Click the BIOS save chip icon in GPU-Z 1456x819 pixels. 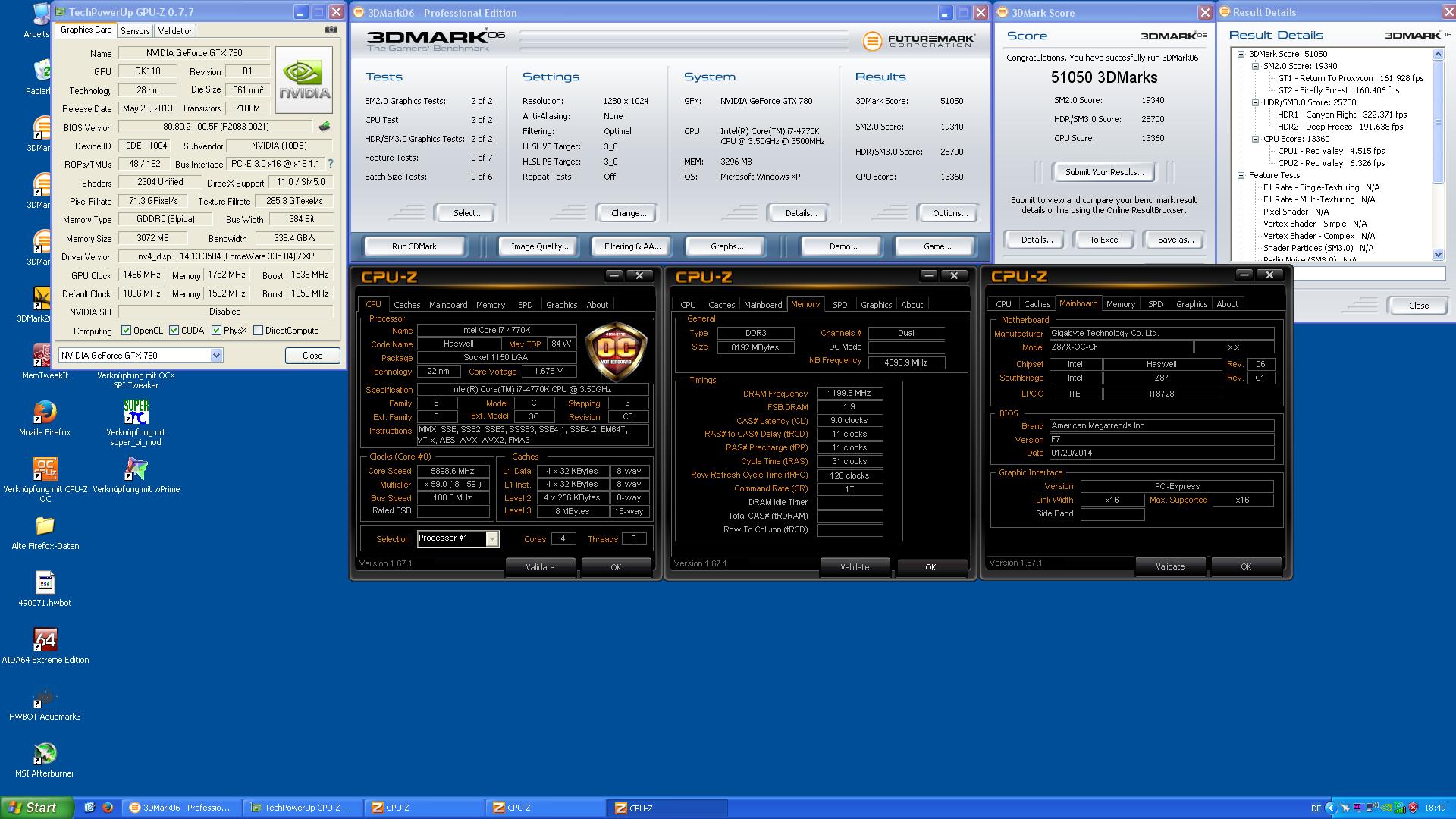(325, 127)
